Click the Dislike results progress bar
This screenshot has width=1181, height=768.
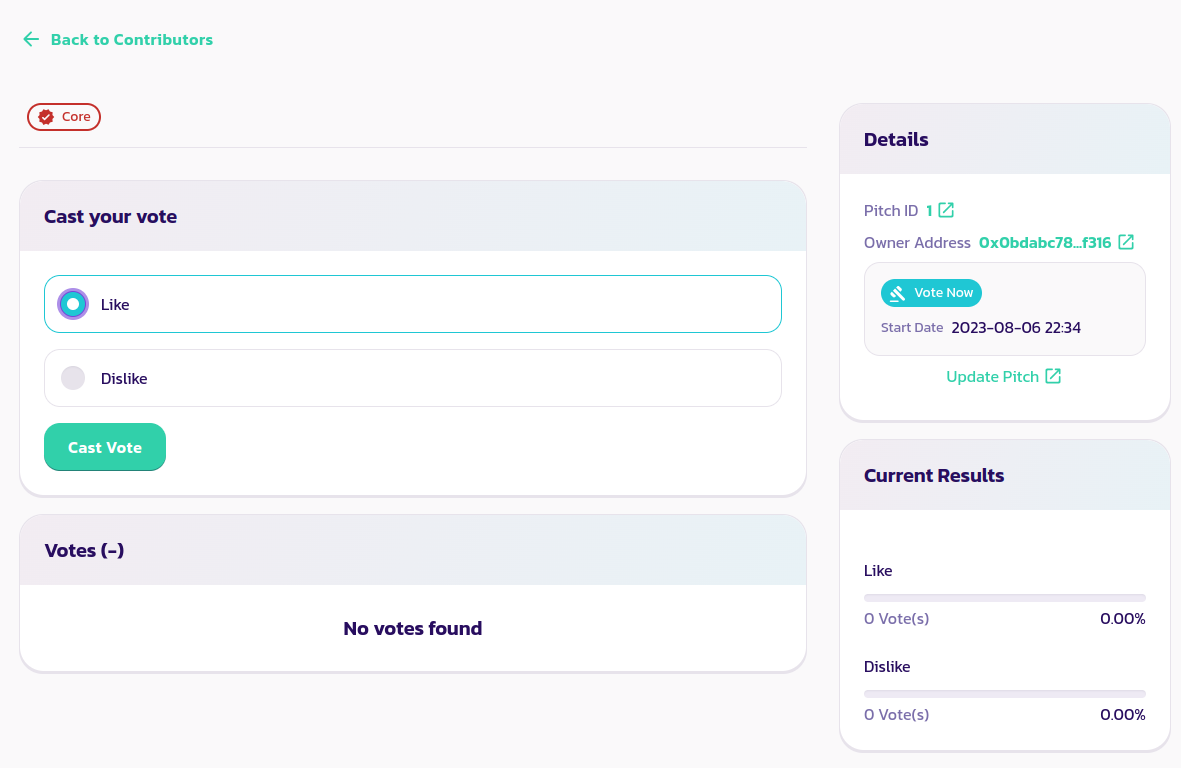[1004, 694]
